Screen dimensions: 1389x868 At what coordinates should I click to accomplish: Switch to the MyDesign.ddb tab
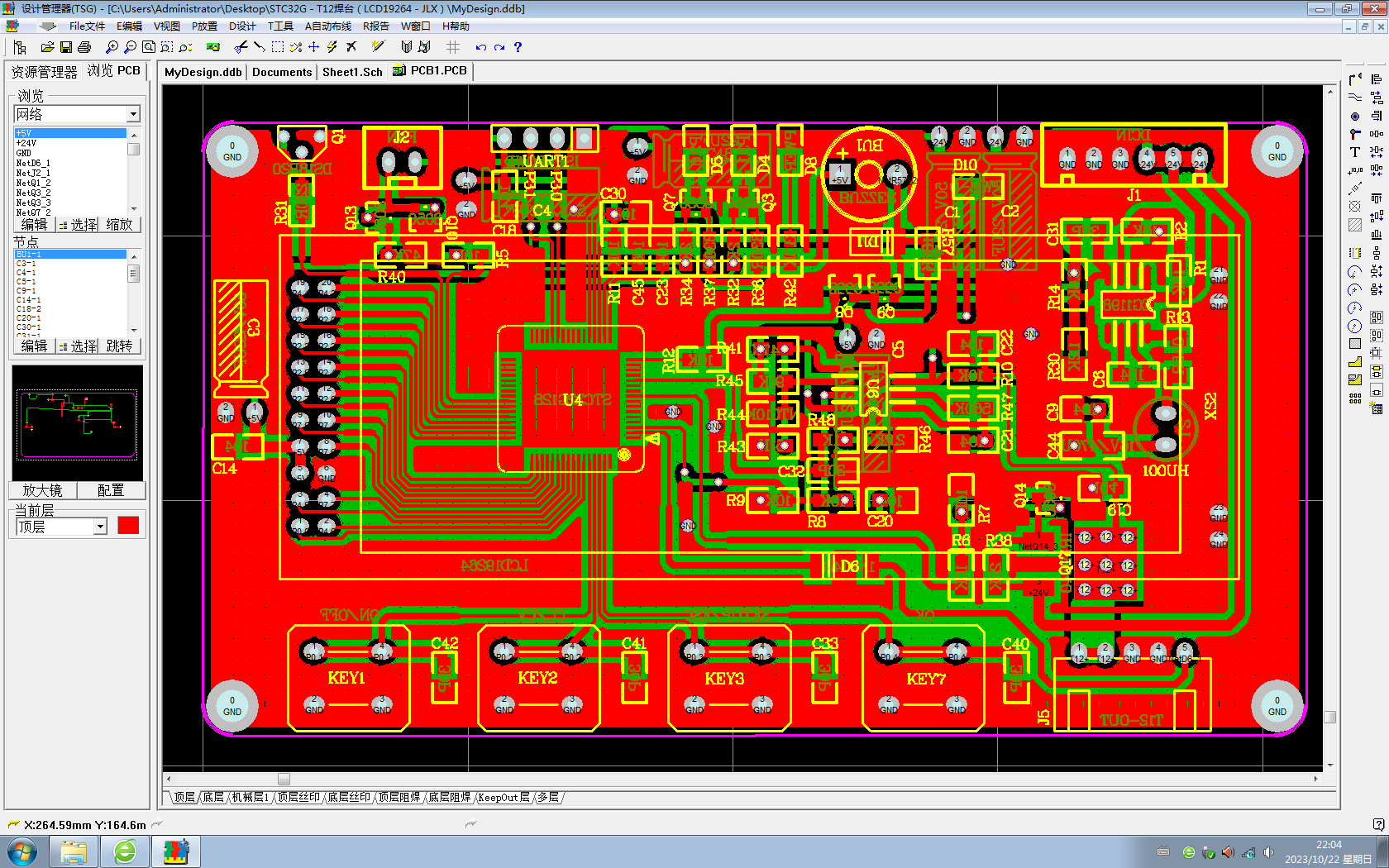(x=203, y=72)
